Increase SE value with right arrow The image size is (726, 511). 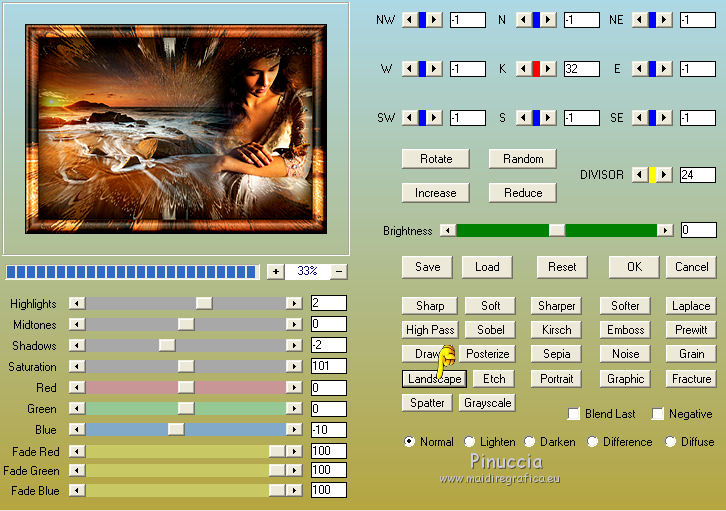664,118
